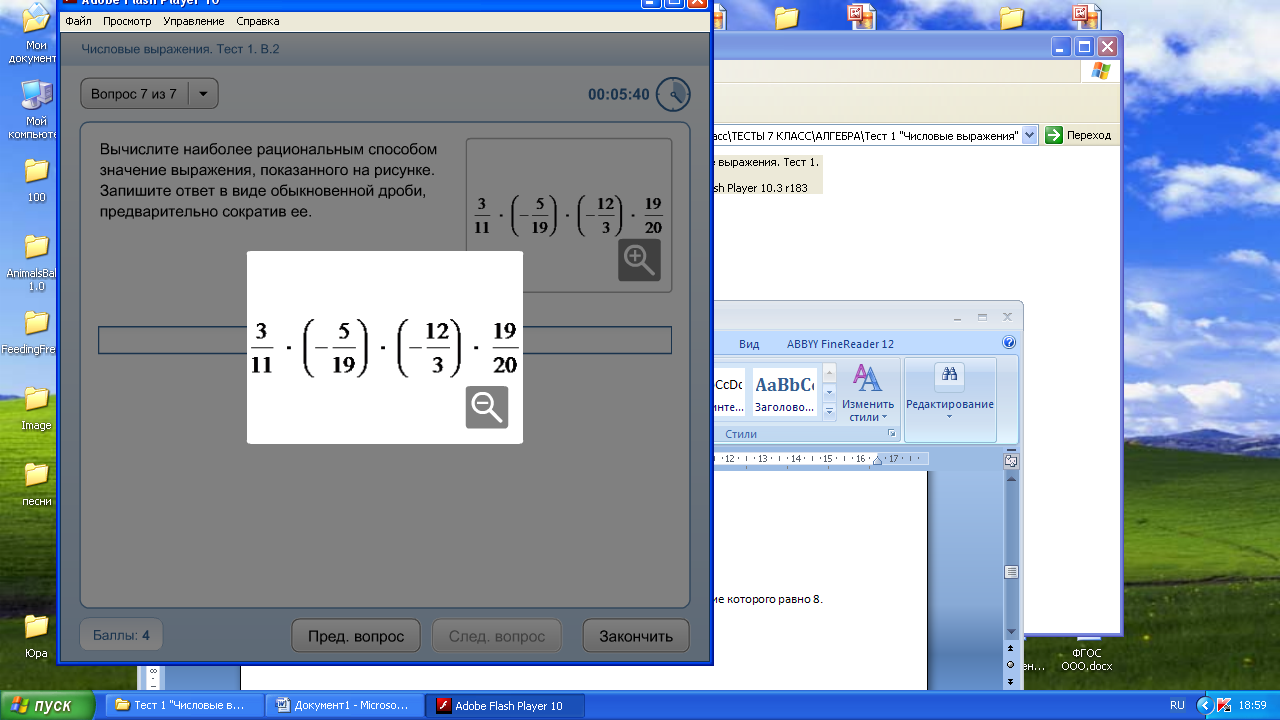This screenshot has height=720, width=1280.
Task: Click Word 'next page' browse arrow
Action: coord(1011,681)
